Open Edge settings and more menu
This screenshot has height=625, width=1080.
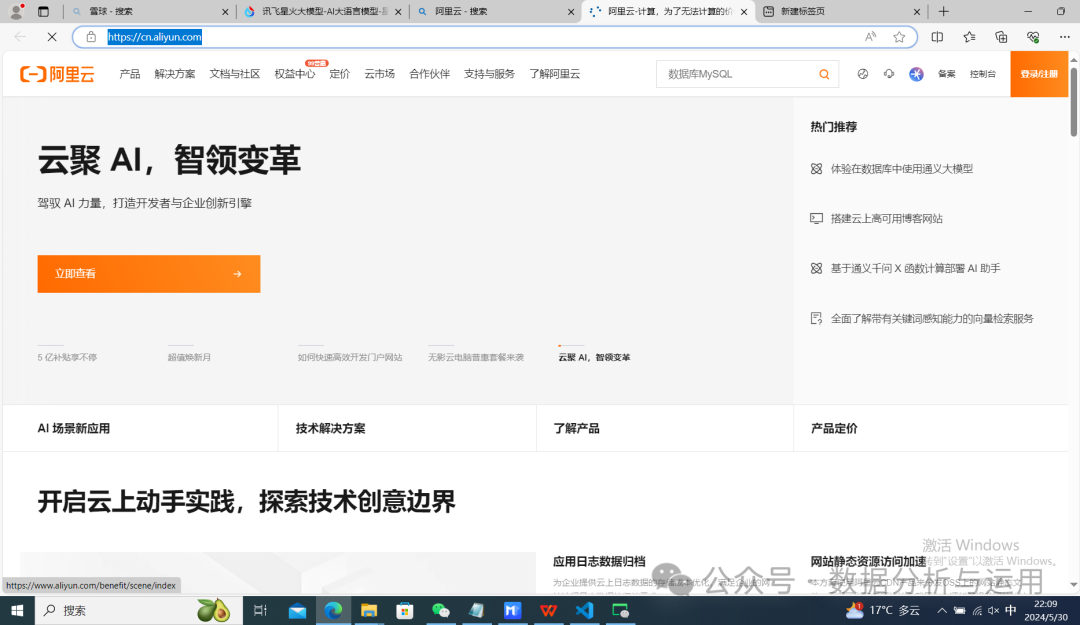point(1064,37)
